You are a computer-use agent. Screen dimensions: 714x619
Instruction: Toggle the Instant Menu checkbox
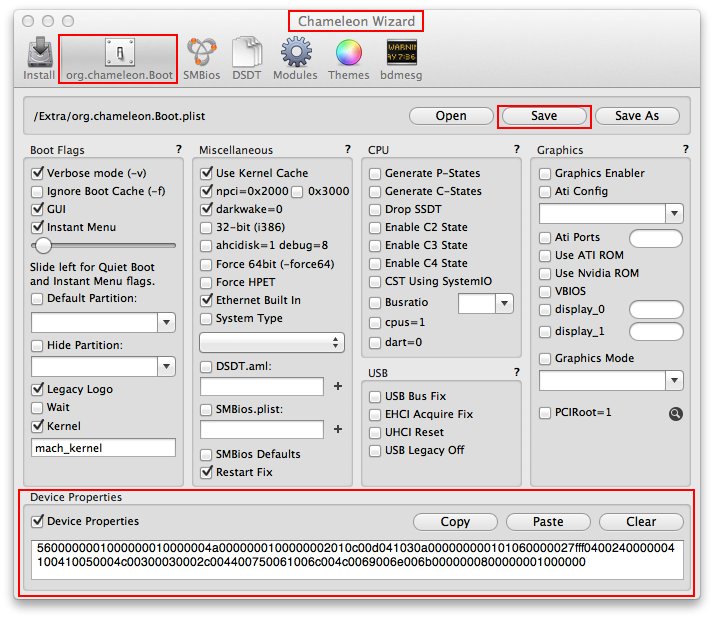37,227
